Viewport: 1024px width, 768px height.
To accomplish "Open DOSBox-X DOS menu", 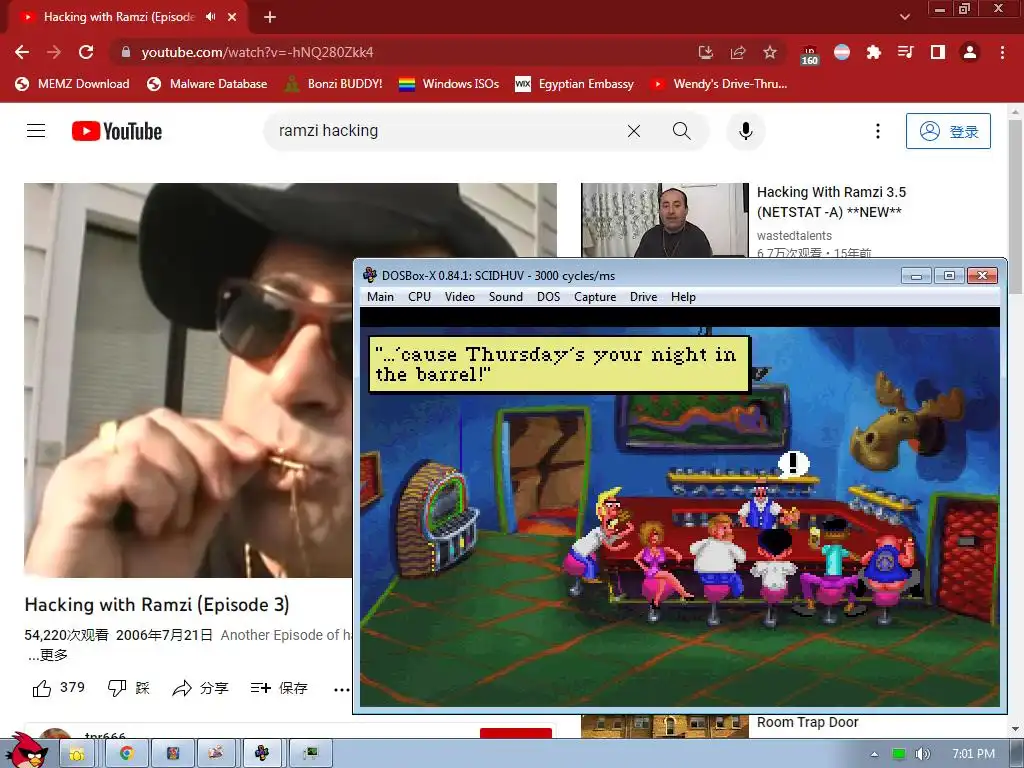I will coord(549,296).
